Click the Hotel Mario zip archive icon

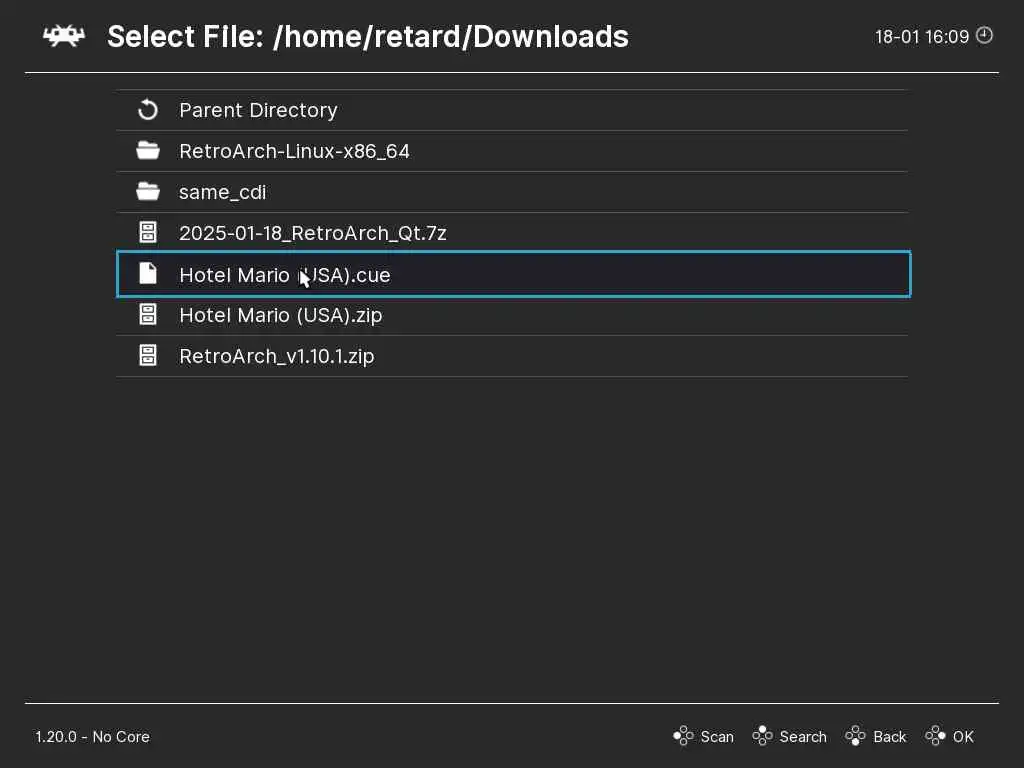[x=148, y=315]
